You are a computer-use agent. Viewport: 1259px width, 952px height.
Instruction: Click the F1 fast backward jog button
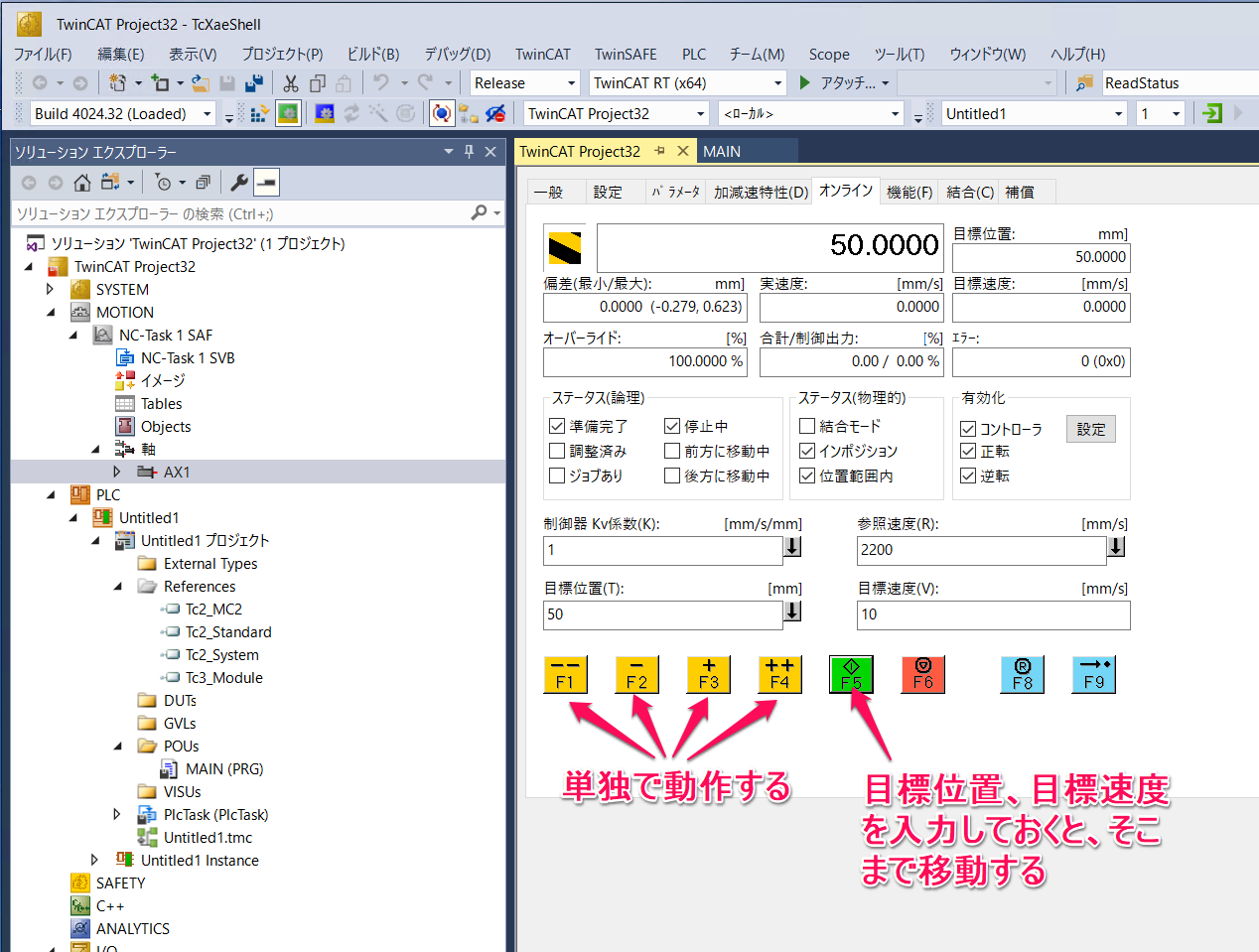pos(565,674)
